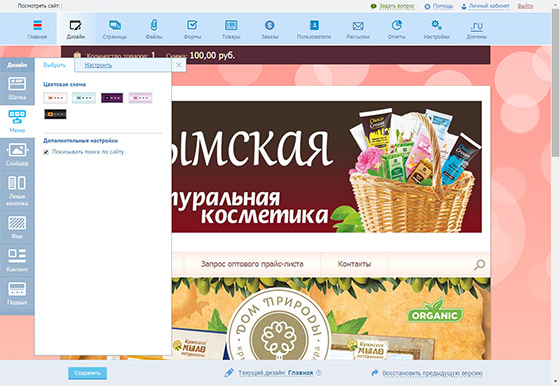Choose the black-orange color scheme swatch

pos(55,114)
